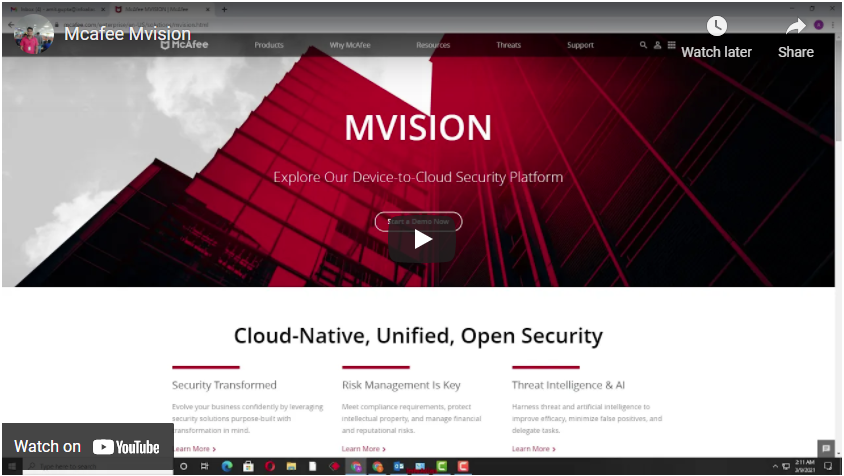Open the video title Mcafee Mvision

coord(127,33)
